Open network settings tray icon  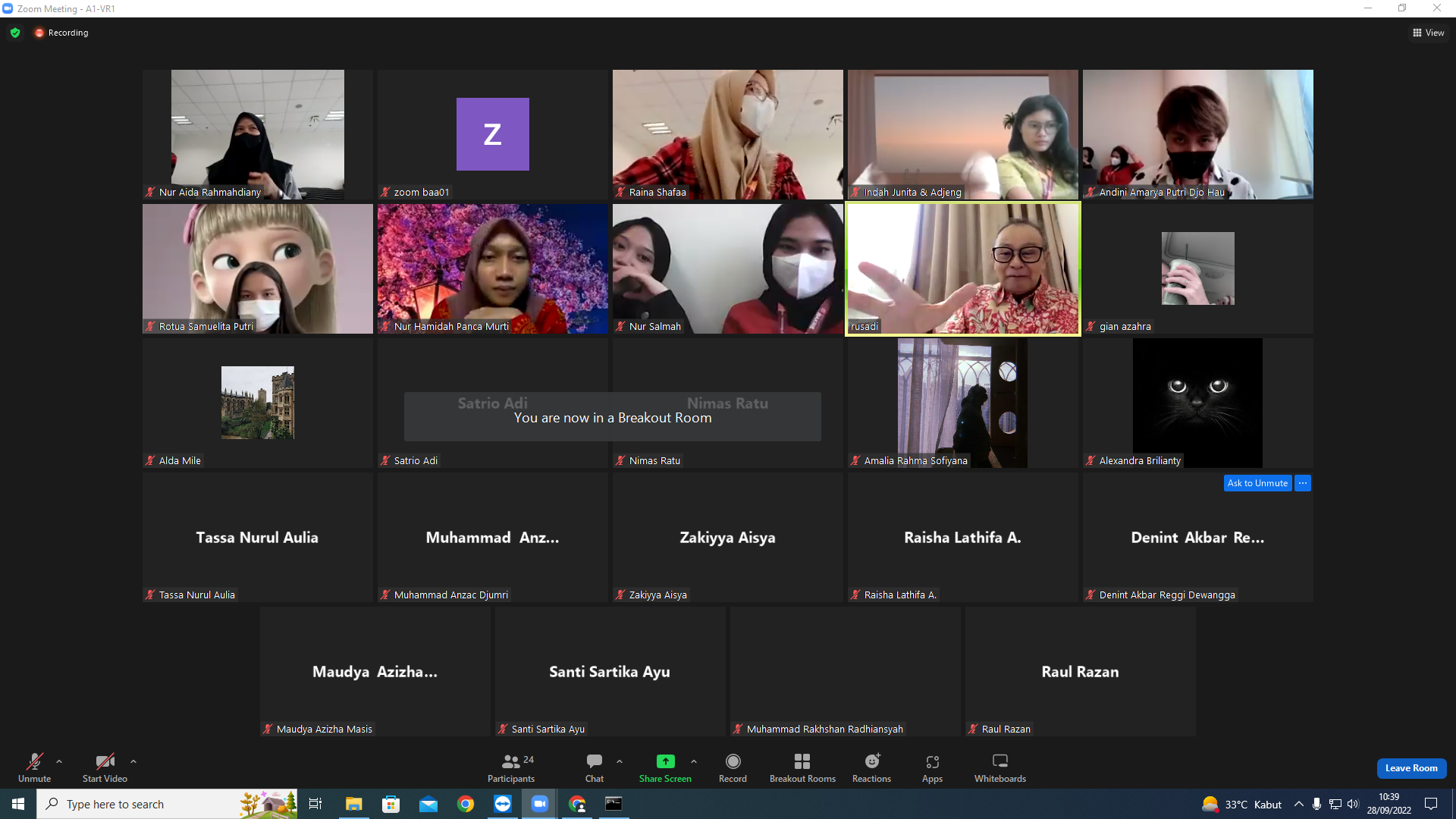click(x=1335, y=804)
